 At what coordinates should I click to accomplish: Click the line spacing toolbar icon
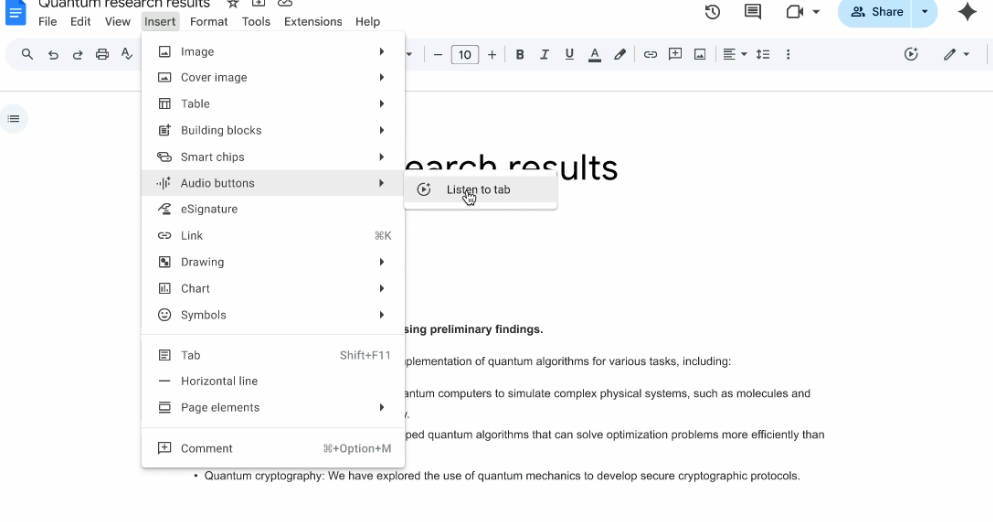point(763,55)
